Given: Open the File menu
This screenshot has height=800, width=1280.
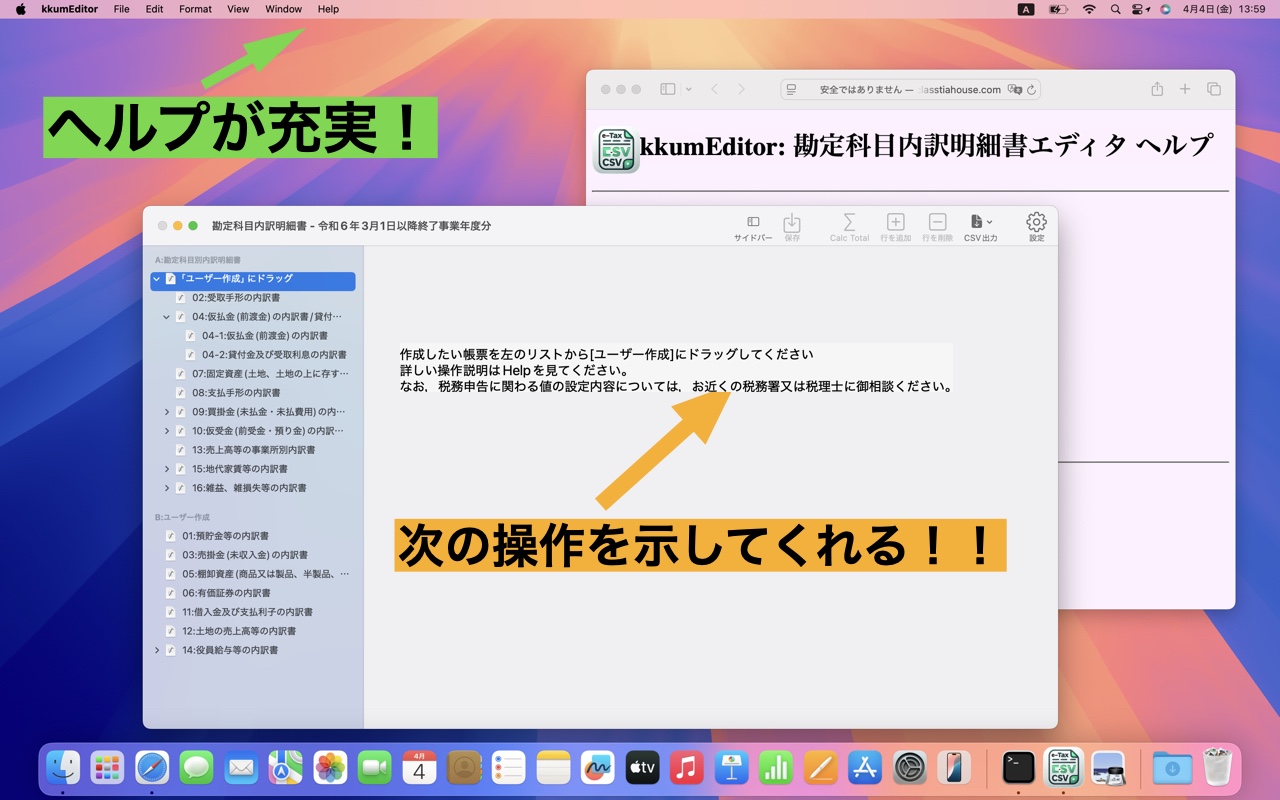Looking at the screenshot, I should [x=121, y=9].
